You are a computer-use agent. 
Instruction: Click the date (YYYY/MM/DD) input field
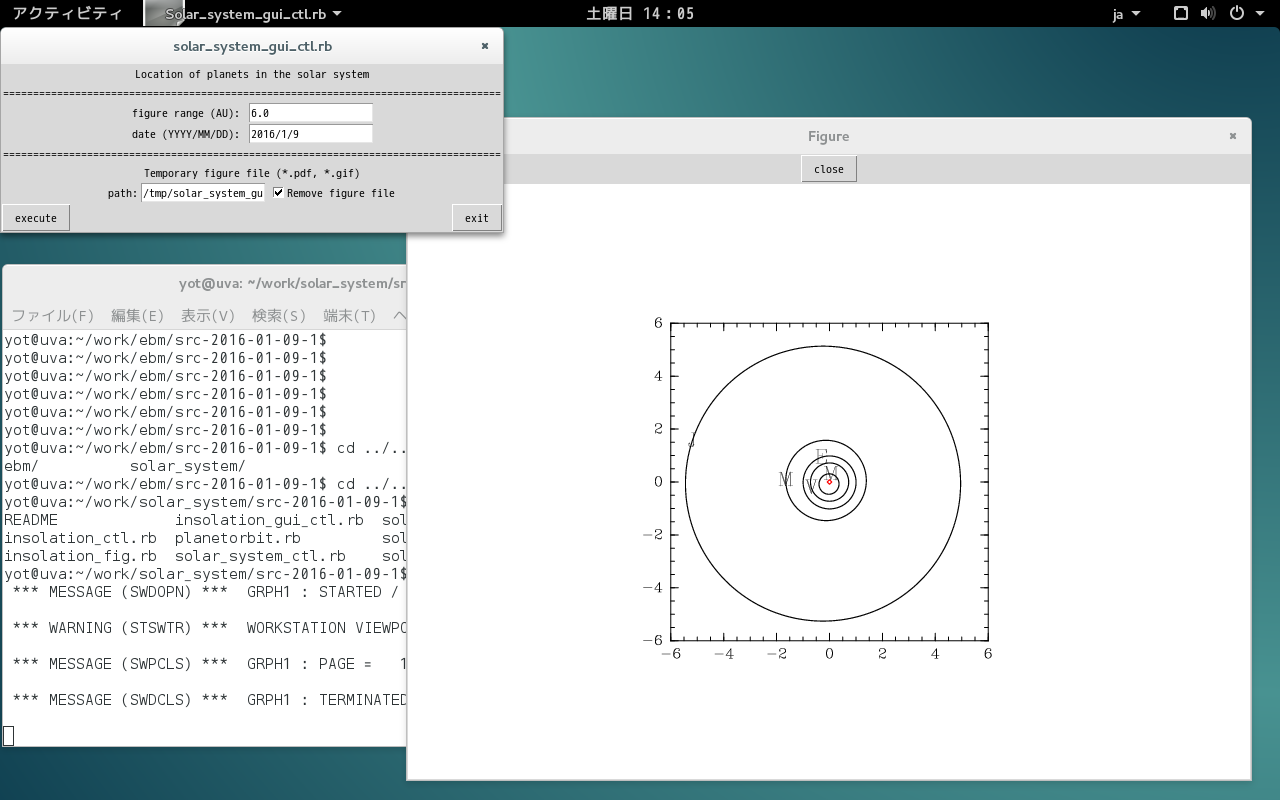[x=310, y=134]
